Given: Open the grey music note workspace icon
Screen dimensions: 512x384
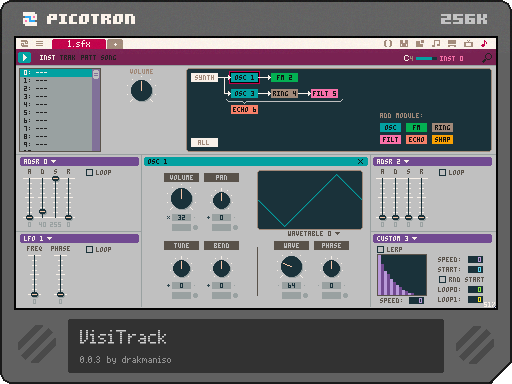Looking at the screenshot, I should tap(436, 43).
